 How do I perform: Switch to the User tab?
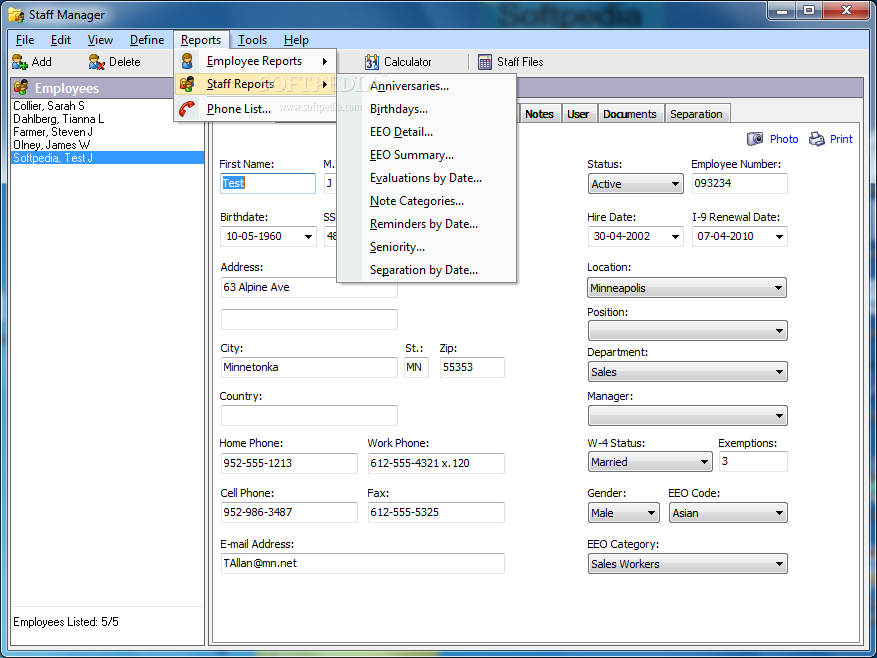click(x=578, y=114)
